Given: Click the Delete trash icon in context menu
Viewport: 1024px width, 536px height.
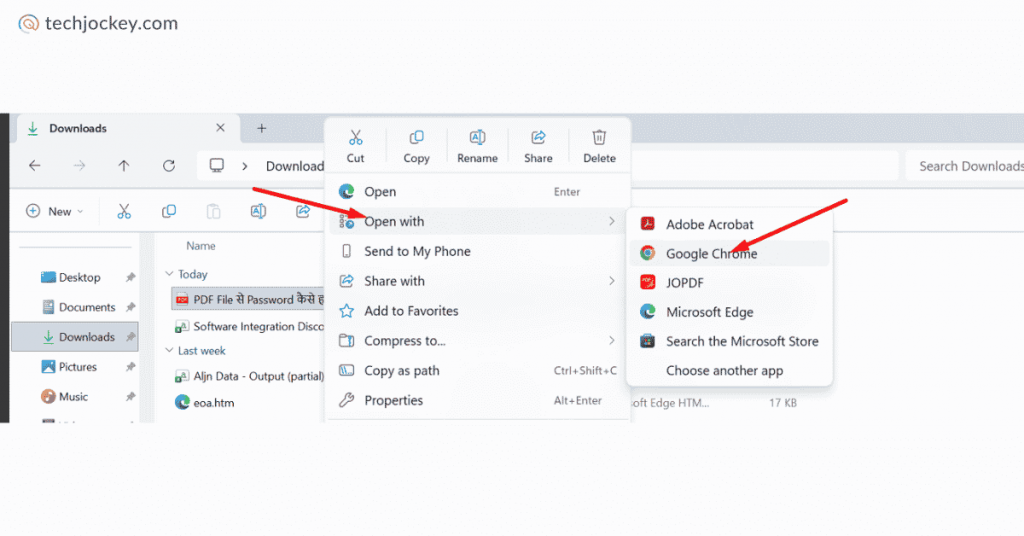Looking at the screenshot, I should pos(599,138).
